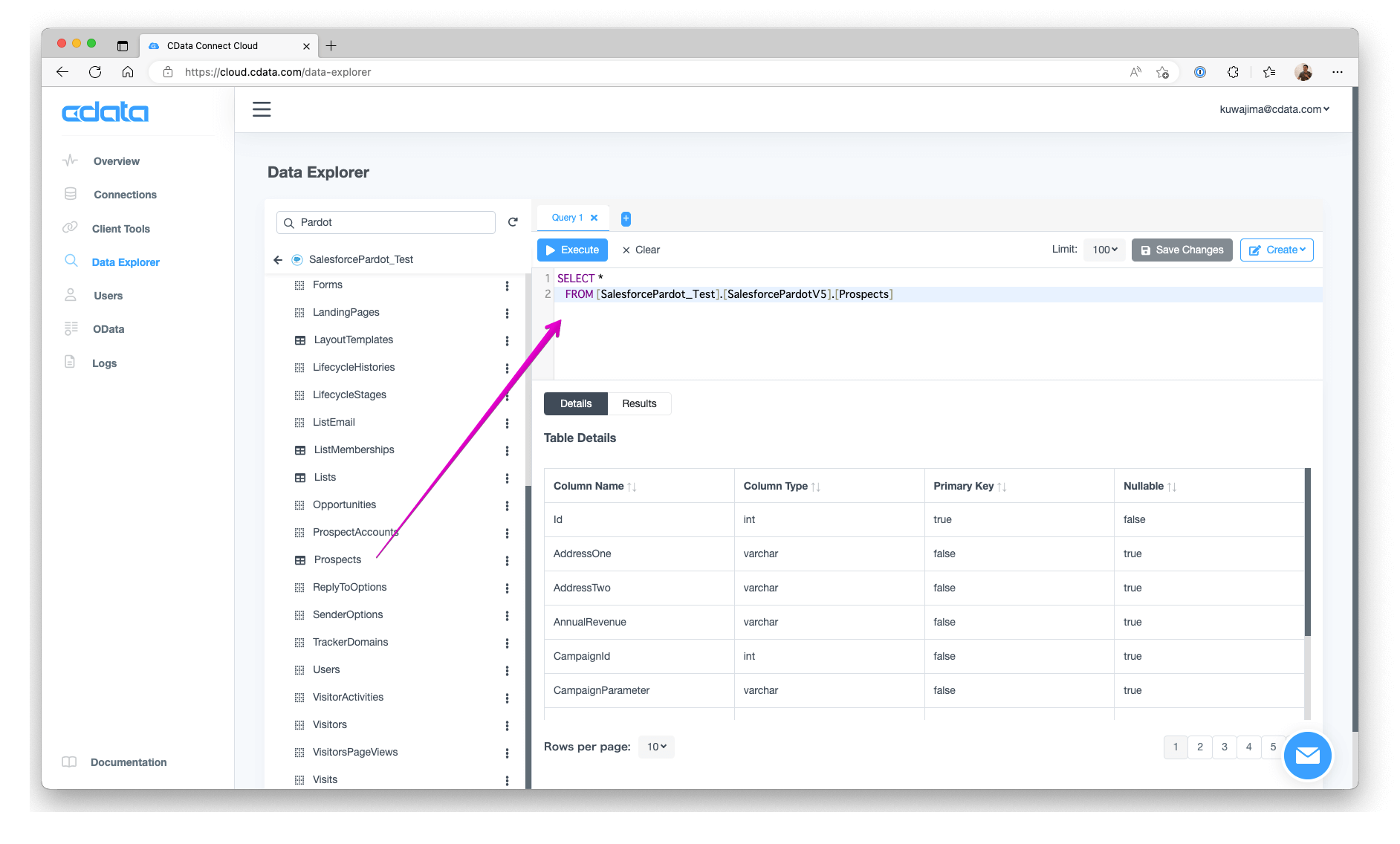Open the chat mail bubble
Image resolution: width=1400 pixels, height=844 pixels.
click(1307, 756)
